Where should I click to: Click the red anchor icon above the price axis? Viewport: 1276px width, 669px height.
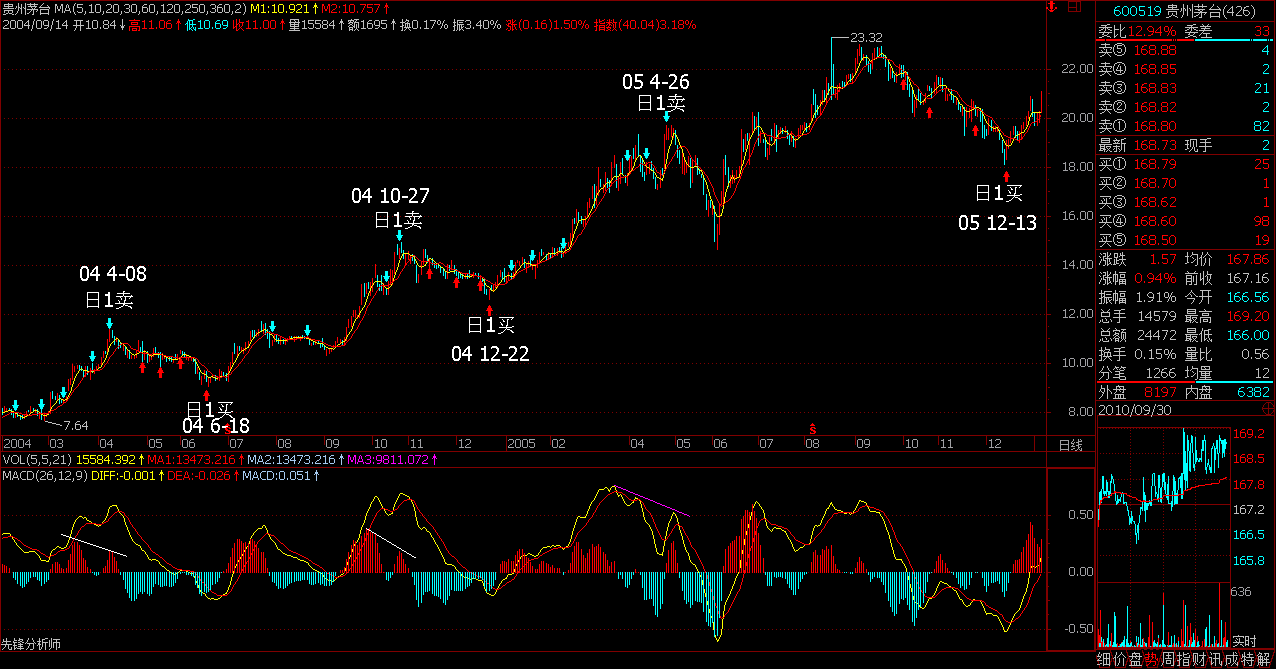[1051, 8]
